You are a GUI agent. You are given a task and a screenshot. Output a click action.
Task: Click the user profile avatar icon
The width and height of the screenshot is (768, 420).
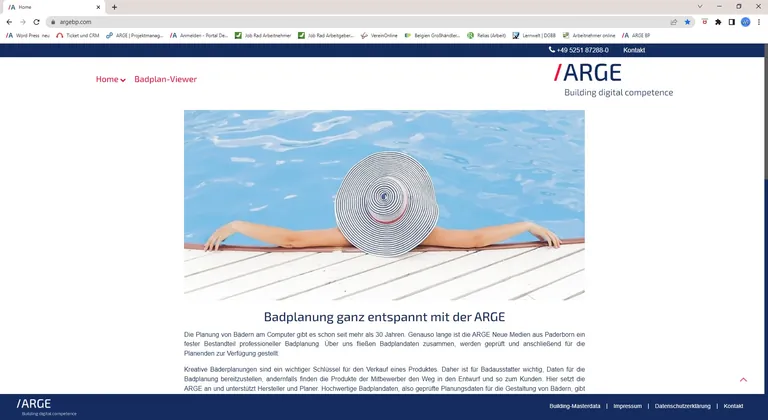click(x=745, y=21)
